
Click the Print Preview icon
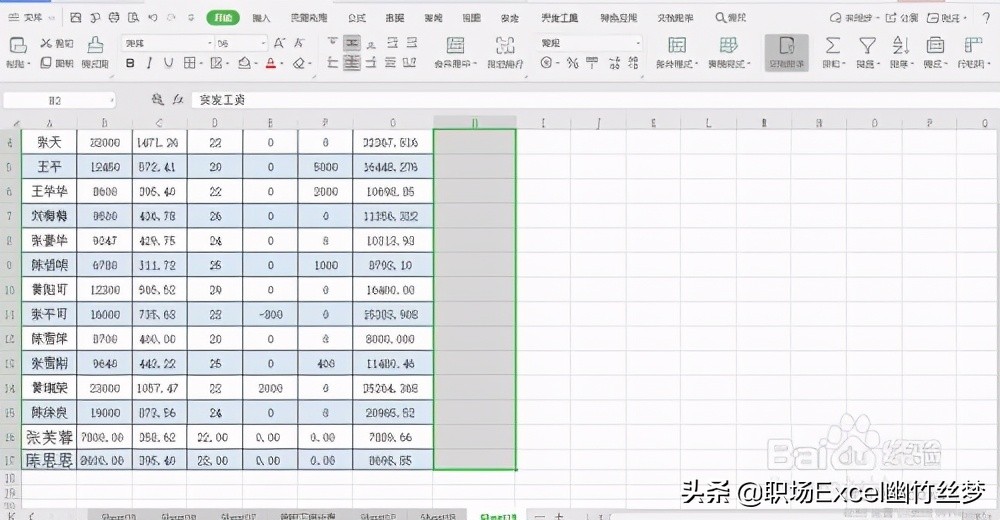(133, 18)
